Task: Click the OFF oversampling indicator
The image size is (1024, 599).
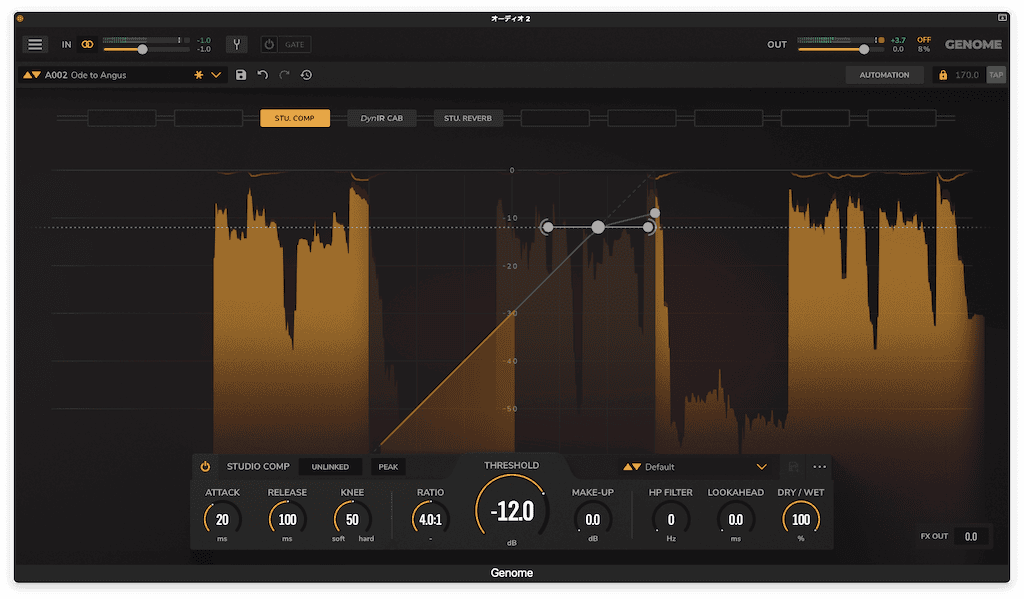Action: [923, 40]
